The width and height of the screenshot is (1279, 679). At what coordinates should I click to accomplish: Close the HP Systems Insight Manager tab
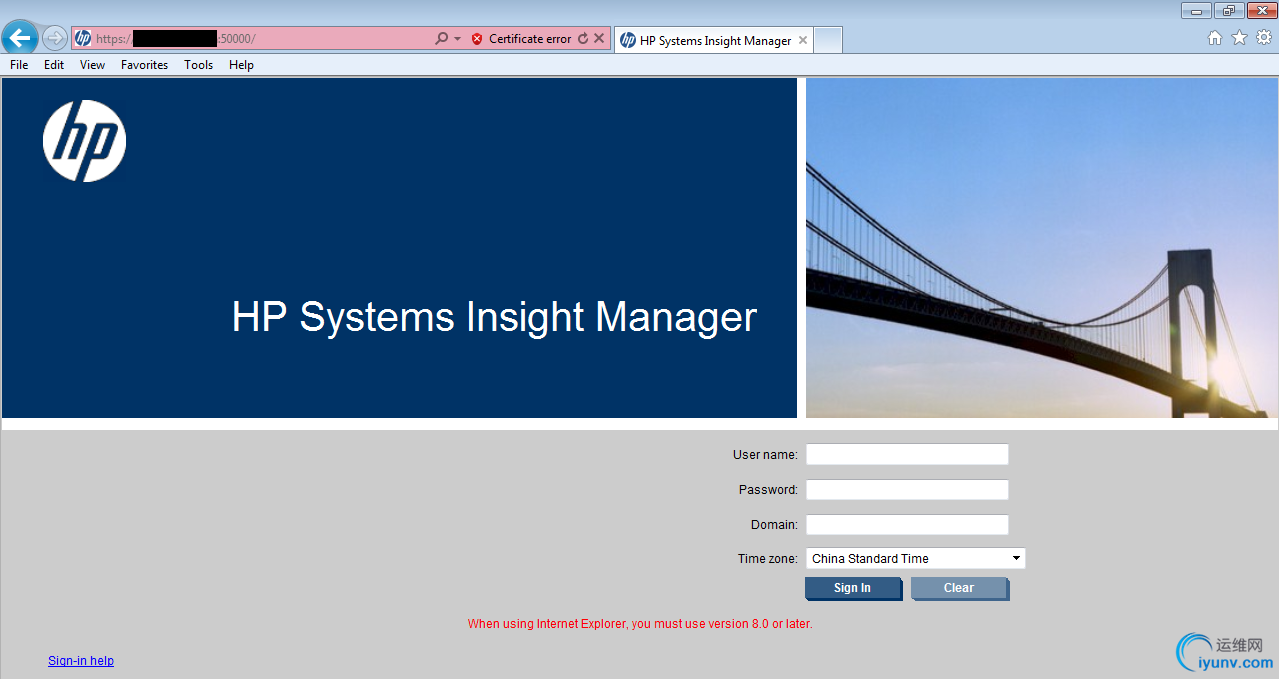(x=803, y=41)
